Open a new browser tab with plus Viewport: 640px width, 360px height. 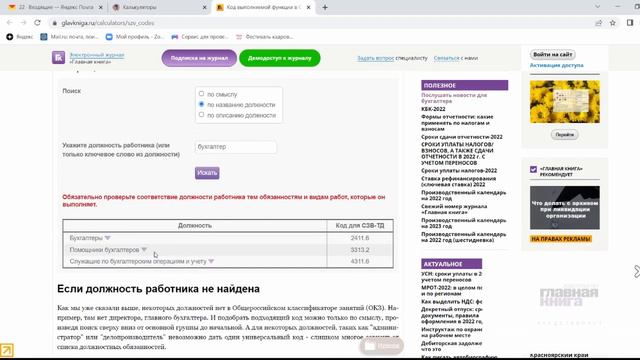(325, 7)
